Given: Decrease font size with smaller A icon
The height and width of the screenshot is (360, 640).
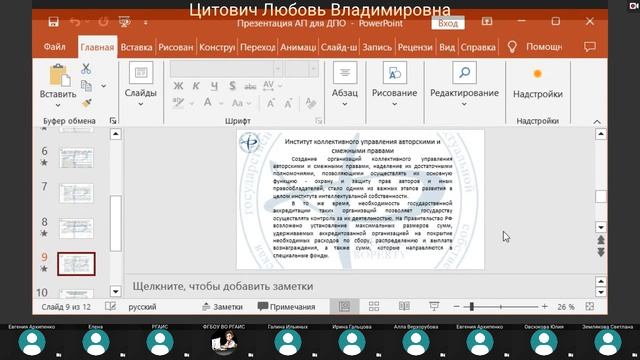Looking at the screenshot, I should [288, 104].
